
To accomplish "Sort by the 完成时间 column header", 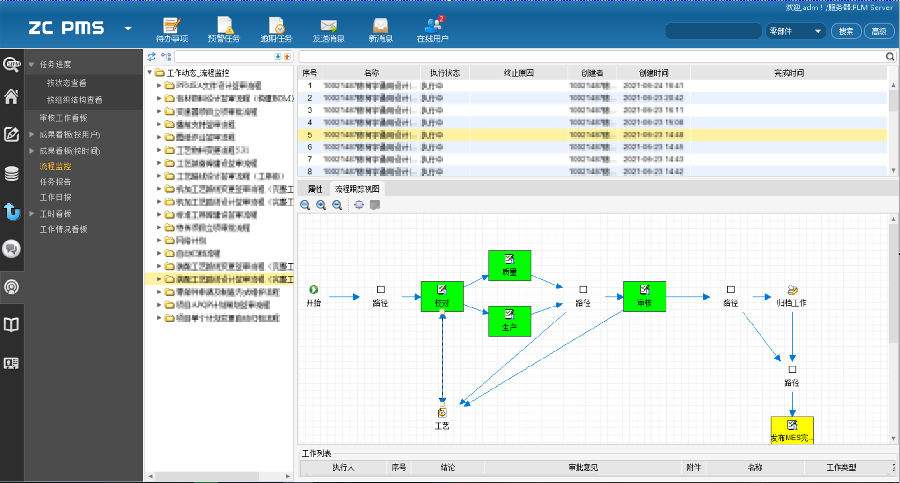I will pos(789,73).
